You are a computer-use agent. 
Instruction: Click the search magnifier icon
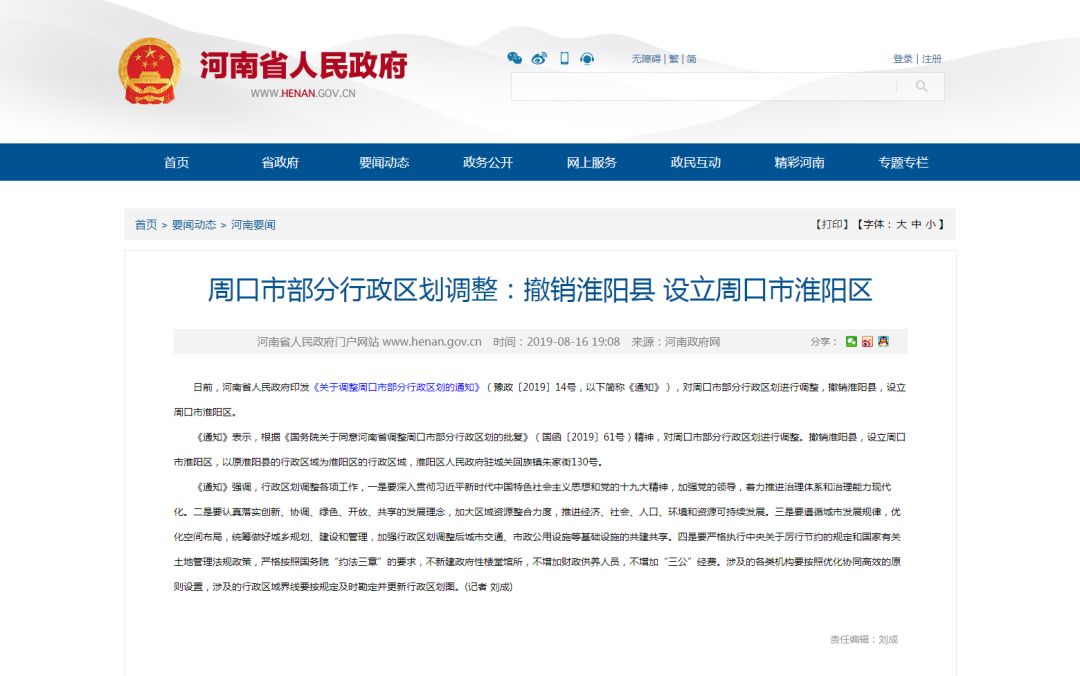click(x=921, y=87)
